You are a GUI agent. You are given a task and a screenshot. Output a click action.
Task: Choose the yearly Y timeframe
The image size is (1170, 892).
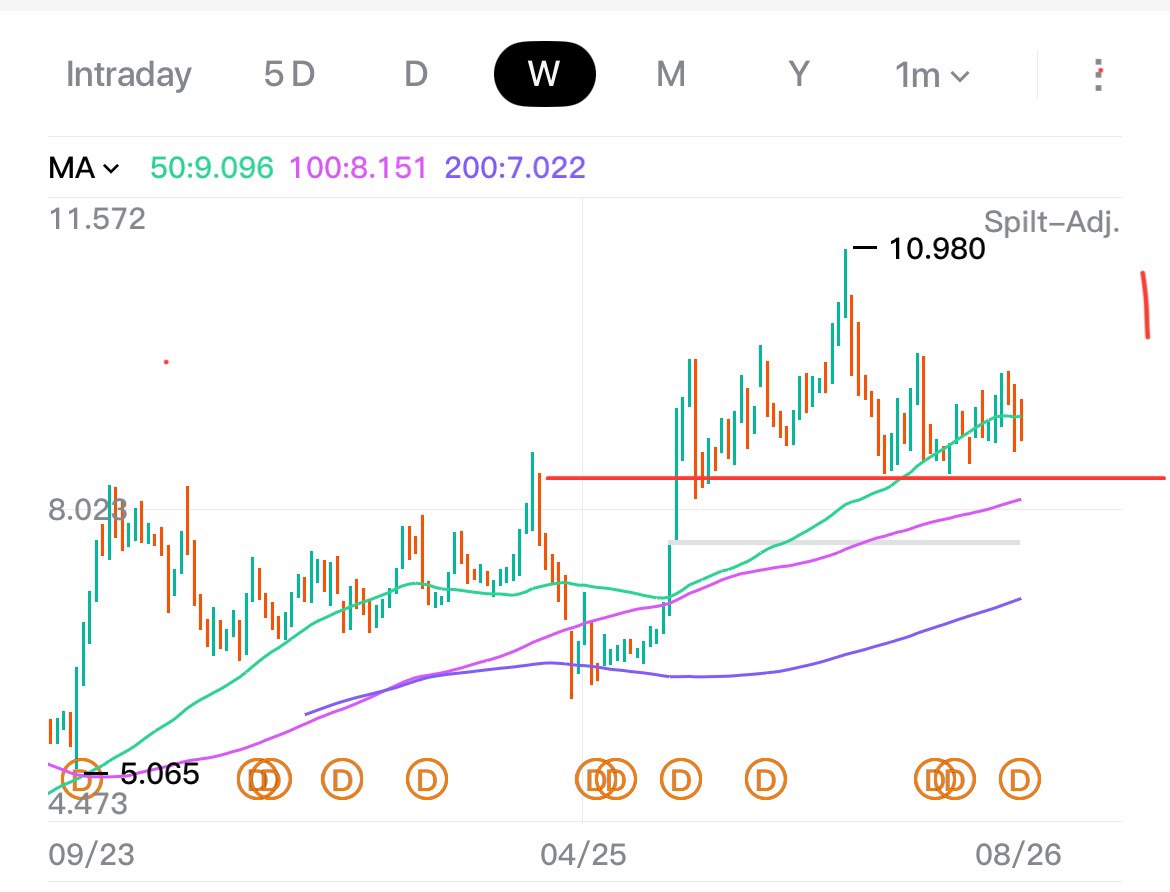click(798, 75)
